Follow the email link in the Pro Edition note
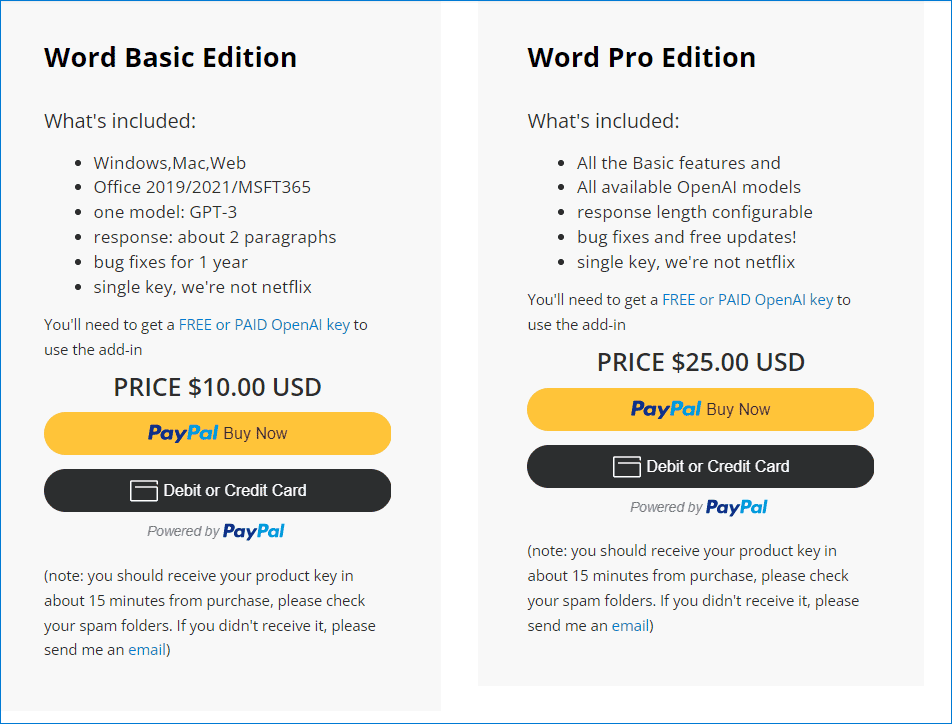Image resolution: width=952 pixels, height=724 pixels. (630, 626)
